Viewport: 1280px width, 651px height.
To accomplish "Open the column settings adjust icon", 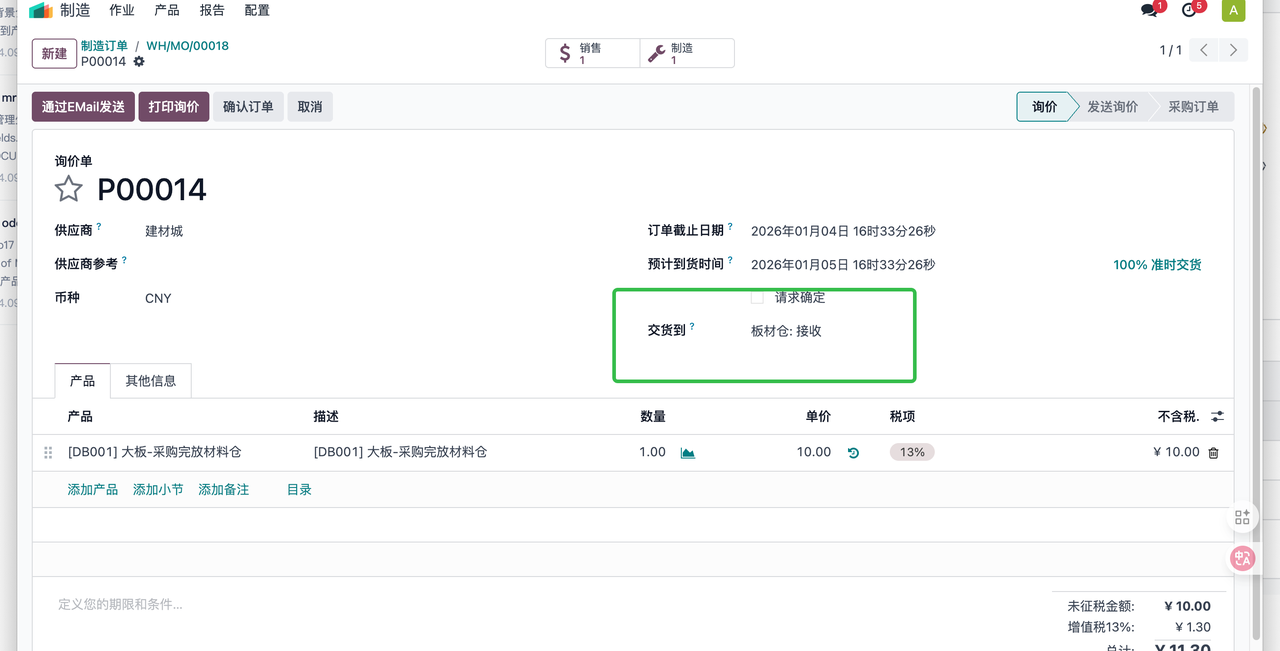I will point(1217,416).
